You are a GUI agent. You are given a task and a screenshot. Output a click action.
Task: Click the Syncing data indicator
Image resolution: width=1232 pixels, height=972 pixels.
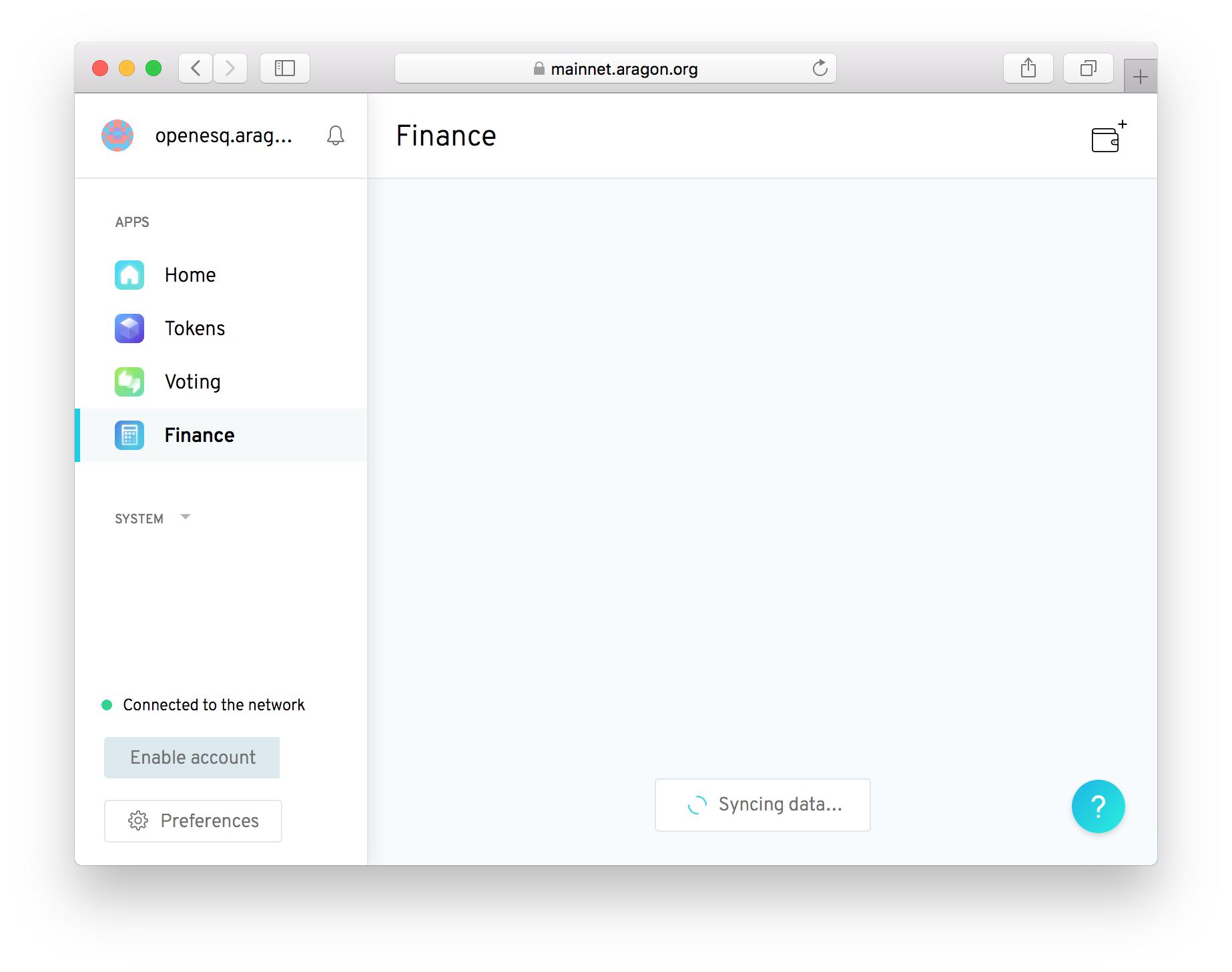pos(763,805)
